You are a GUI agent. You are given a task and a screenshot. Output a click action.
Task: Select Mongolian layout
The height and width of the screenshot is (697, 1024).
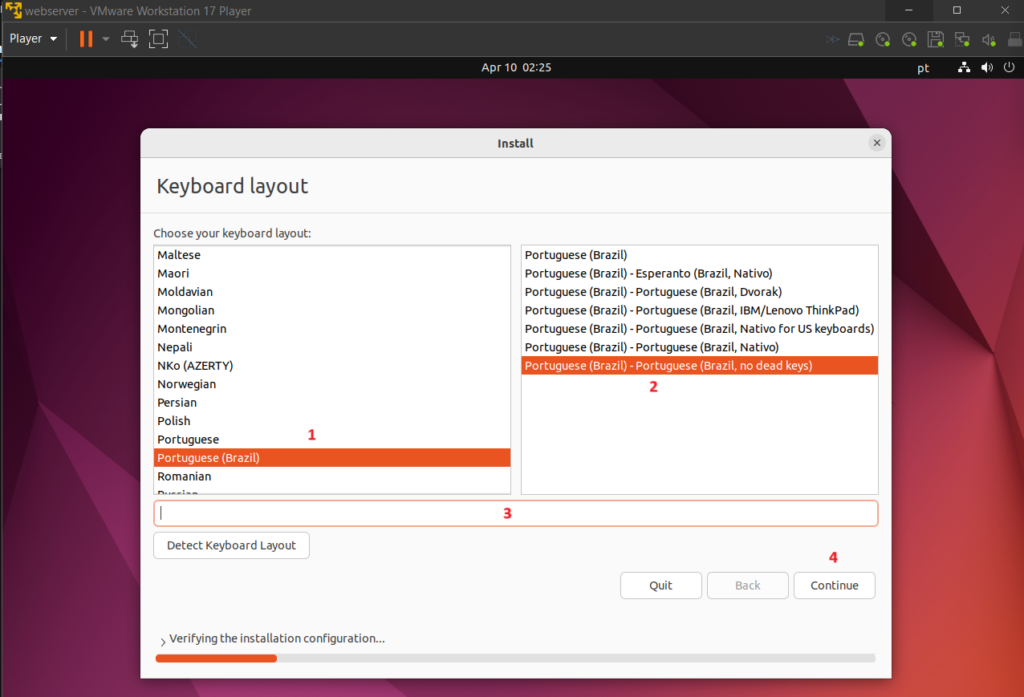click(332, 310)
